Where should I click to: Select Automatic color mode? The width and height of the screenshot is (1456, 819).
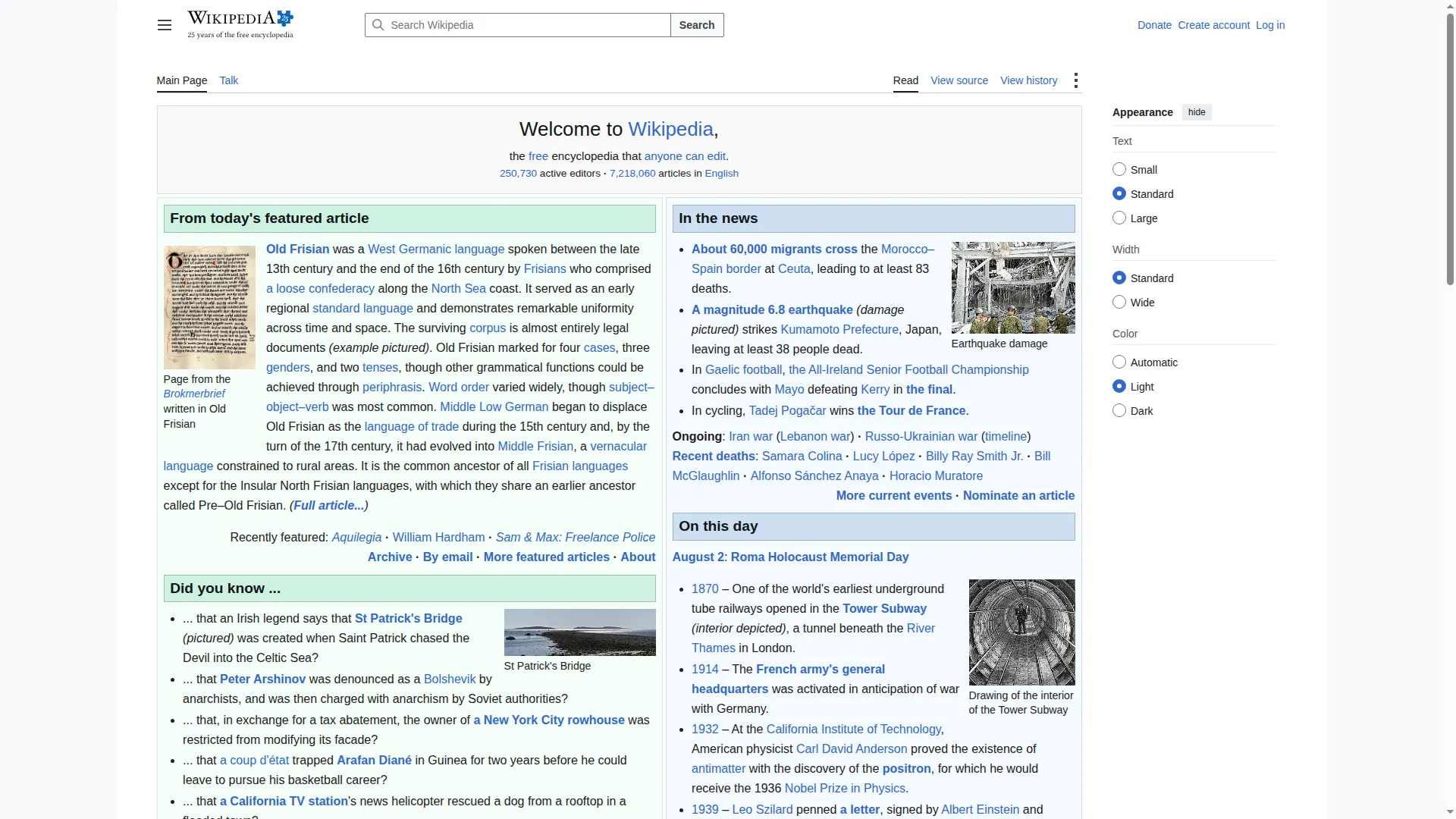point(1119,362)
